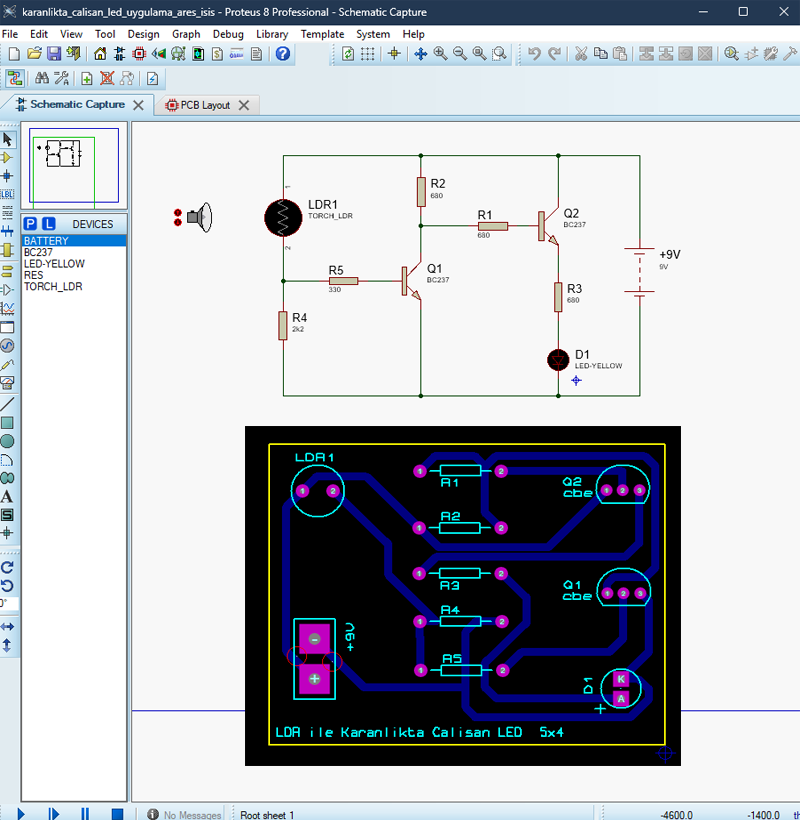800x820 pixels.
Task: Select the 2D text 'A' tool
Action: click(x=7, y=497)
